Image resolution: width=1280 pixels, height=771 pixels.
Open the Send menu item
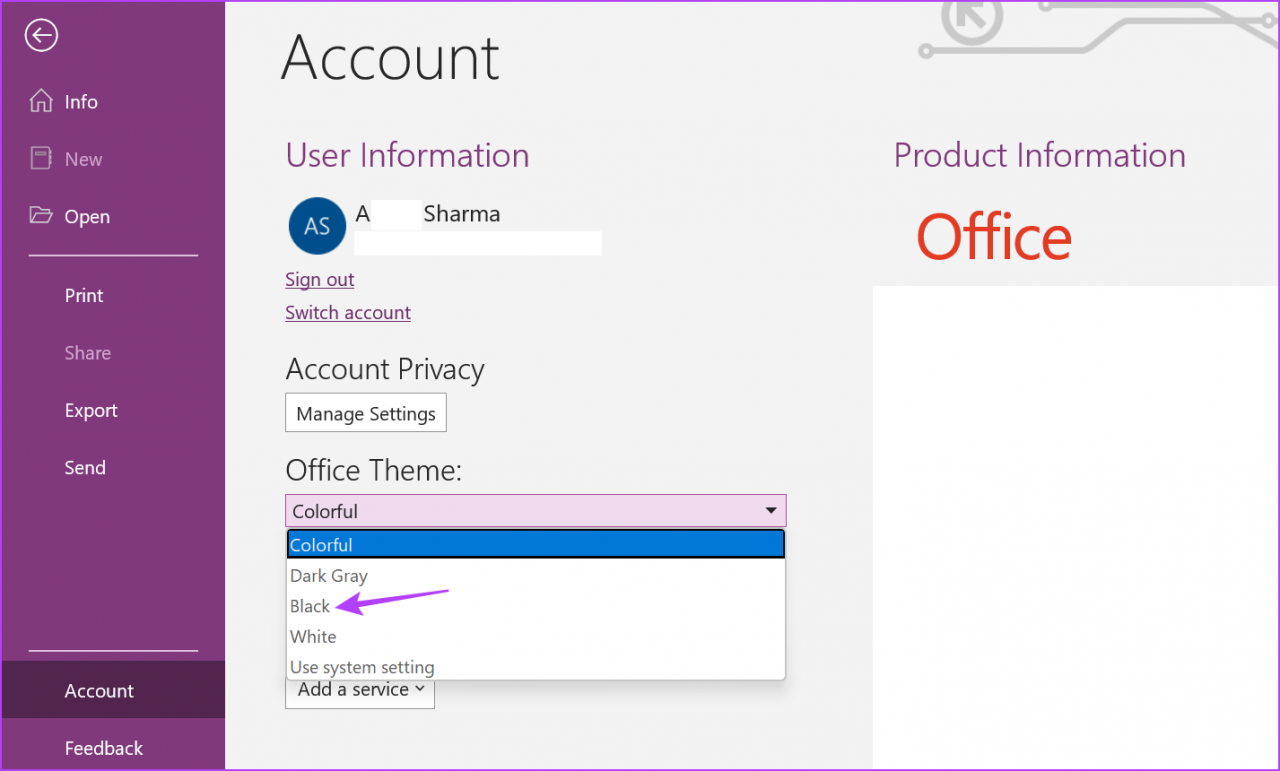coord(85,467)
